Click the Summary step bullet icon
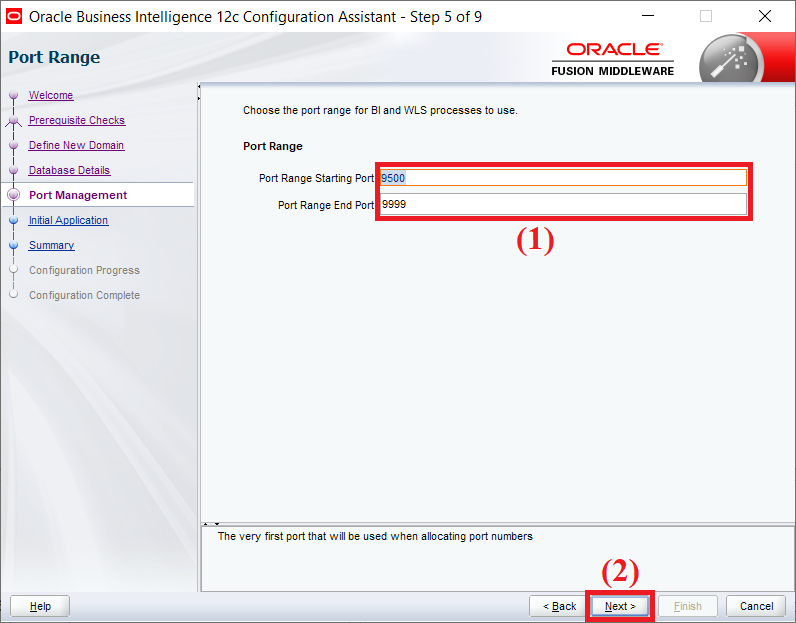The width and height of the screenshot is (796, 623). 14,245
